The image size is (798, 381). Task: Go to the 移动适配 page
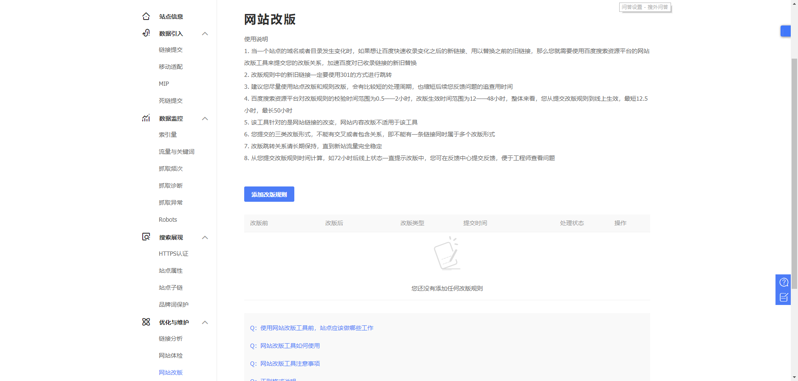[170, 67]
